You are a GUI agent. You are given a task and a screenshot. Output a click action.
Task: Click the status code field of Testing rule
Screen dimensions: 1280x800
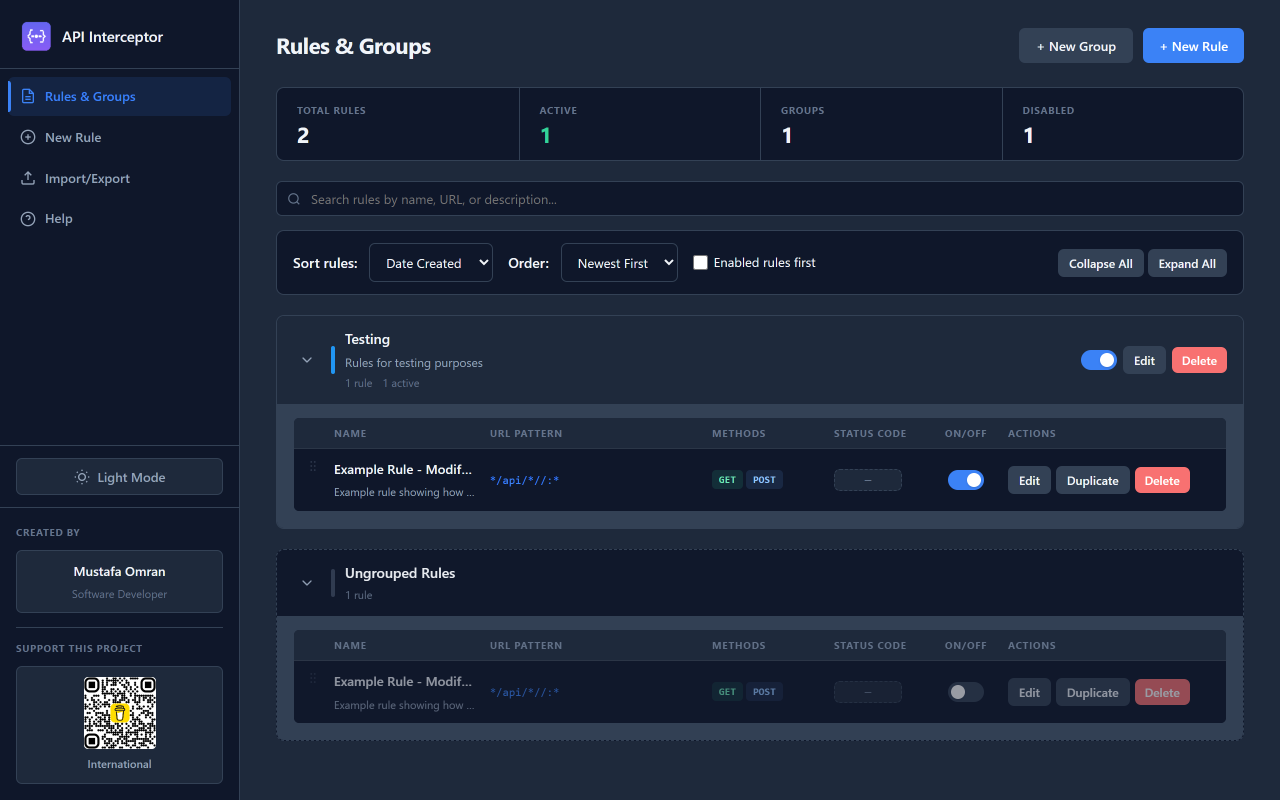point(868,480)
